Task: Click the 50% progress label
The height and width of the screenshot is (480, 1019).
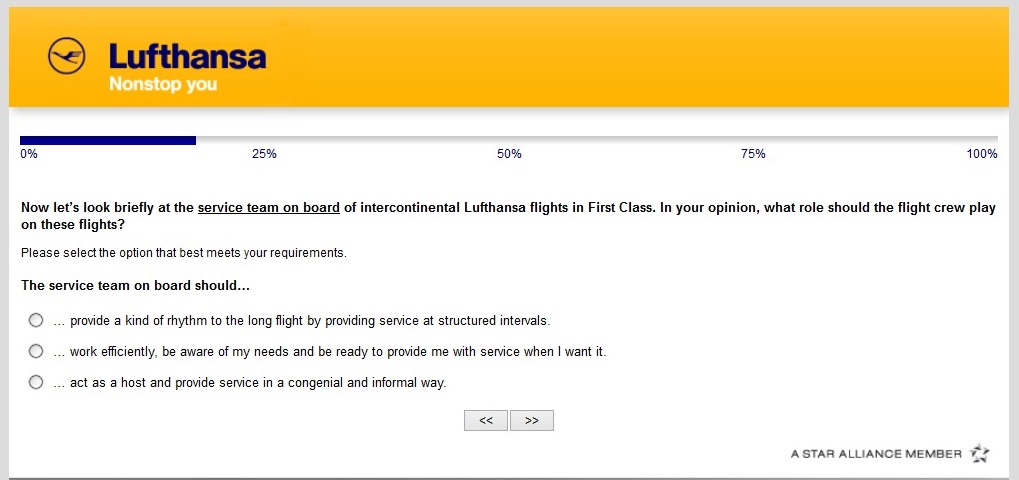Action: click(509, 154)
